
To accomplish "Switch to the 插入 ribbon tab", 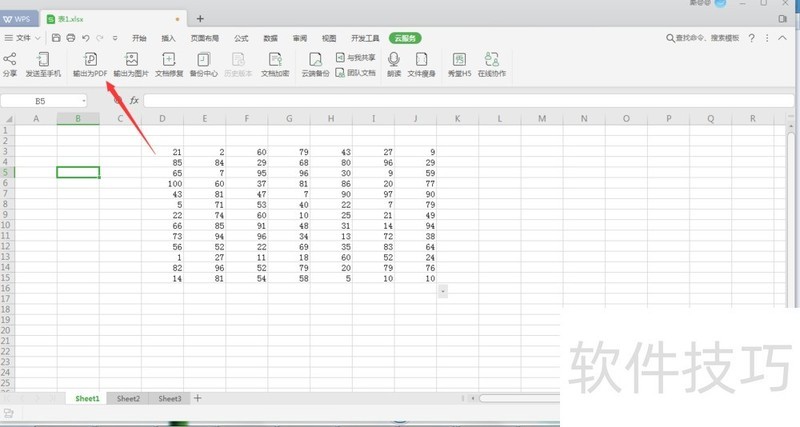I will click(168, 38).
